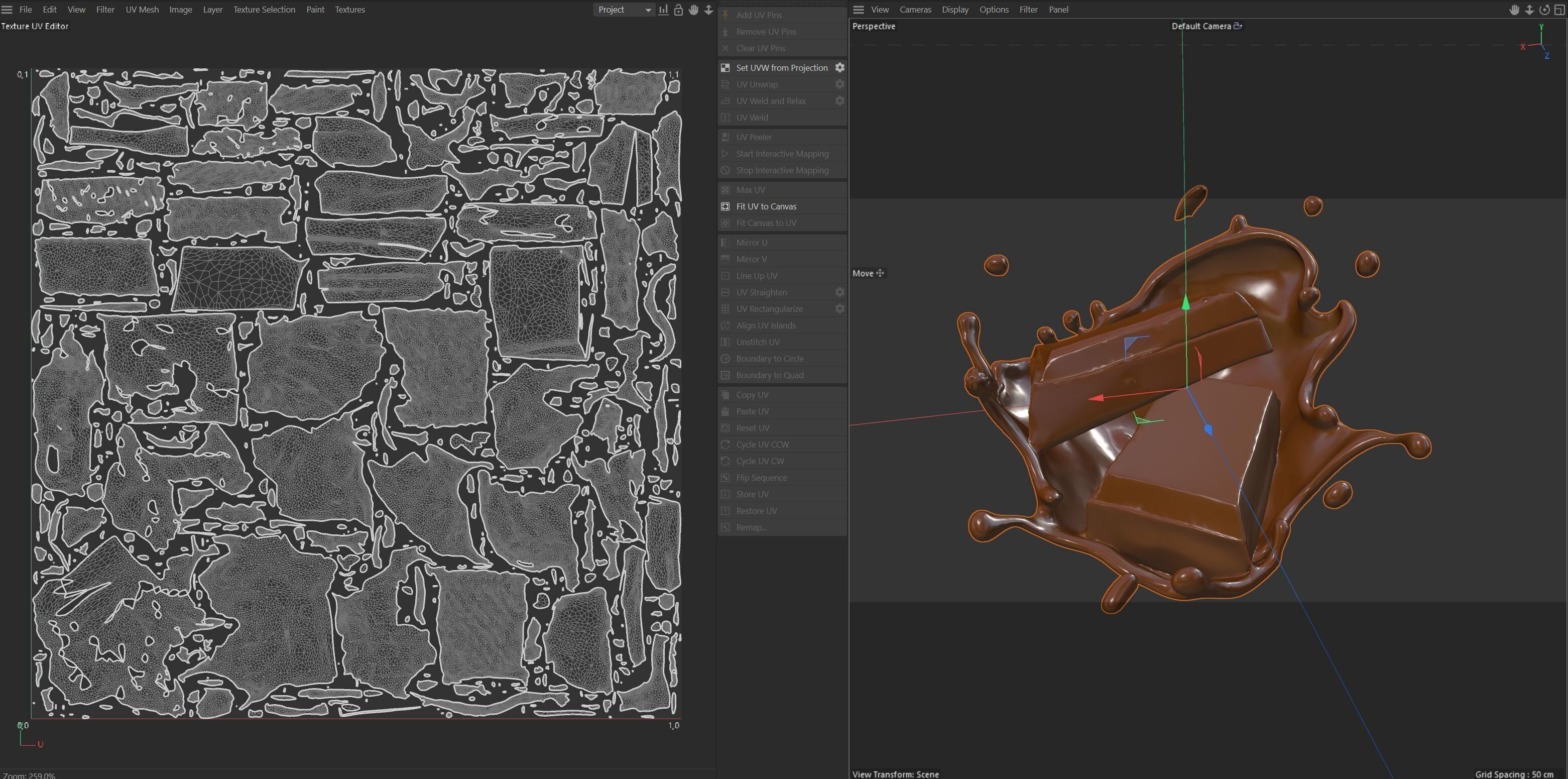The image size is (1568, 779).
Task: Open the Paint menu
Action: [315, 10]
